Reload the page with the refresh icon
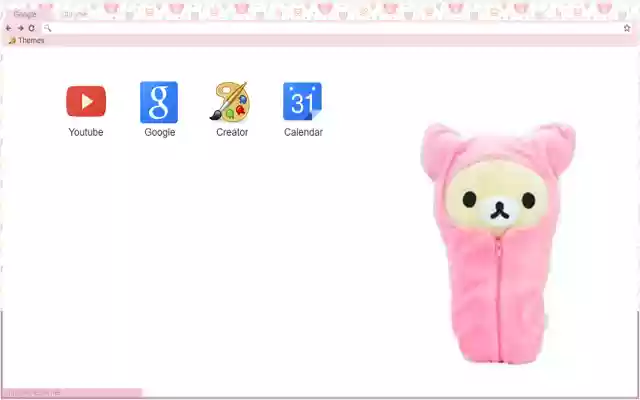Image resolution: width=640 pixels, height=400 pixels. 31,28
